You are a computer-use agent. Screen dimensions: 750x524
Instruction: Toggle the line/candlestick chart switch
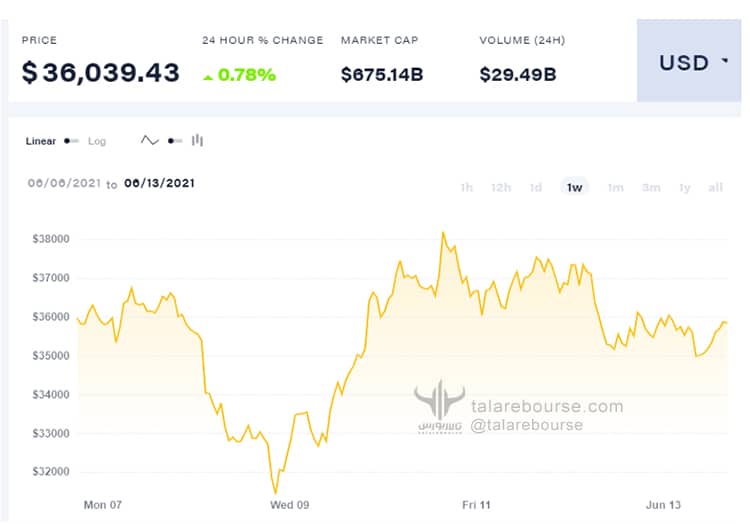[175, 141]
